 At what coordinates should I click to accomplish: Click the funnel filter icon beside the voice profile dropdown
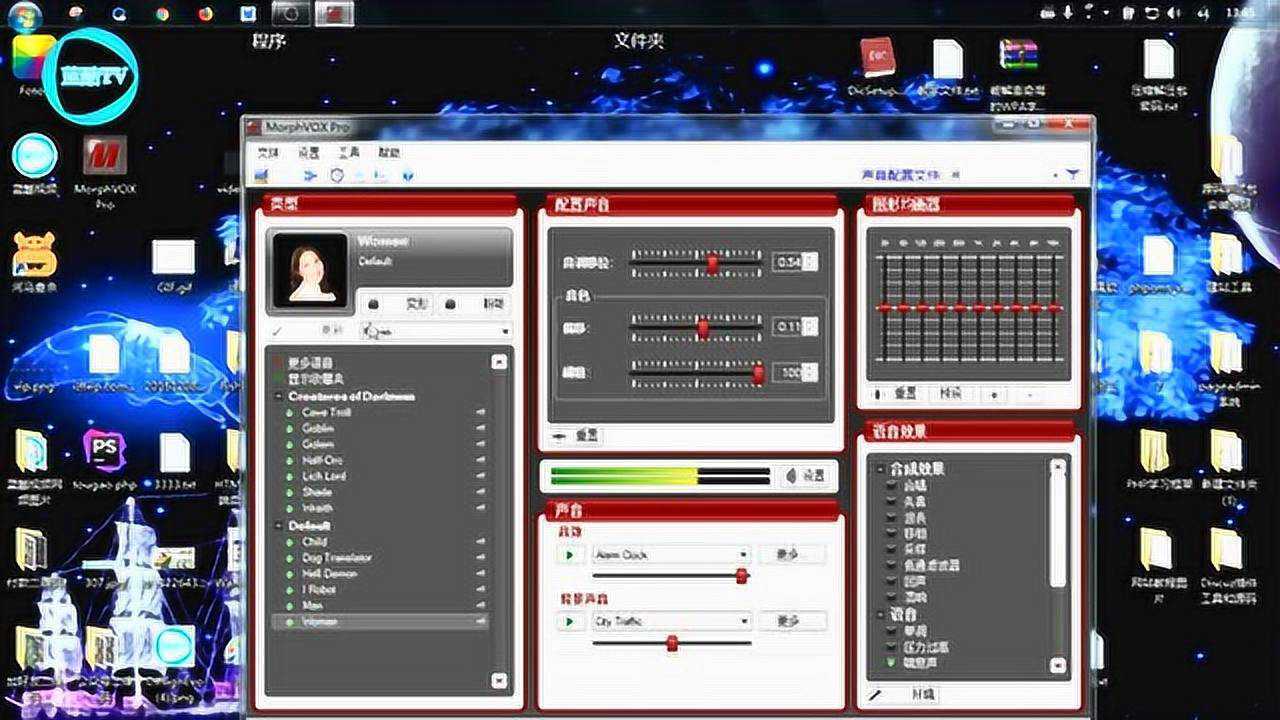1074,174
